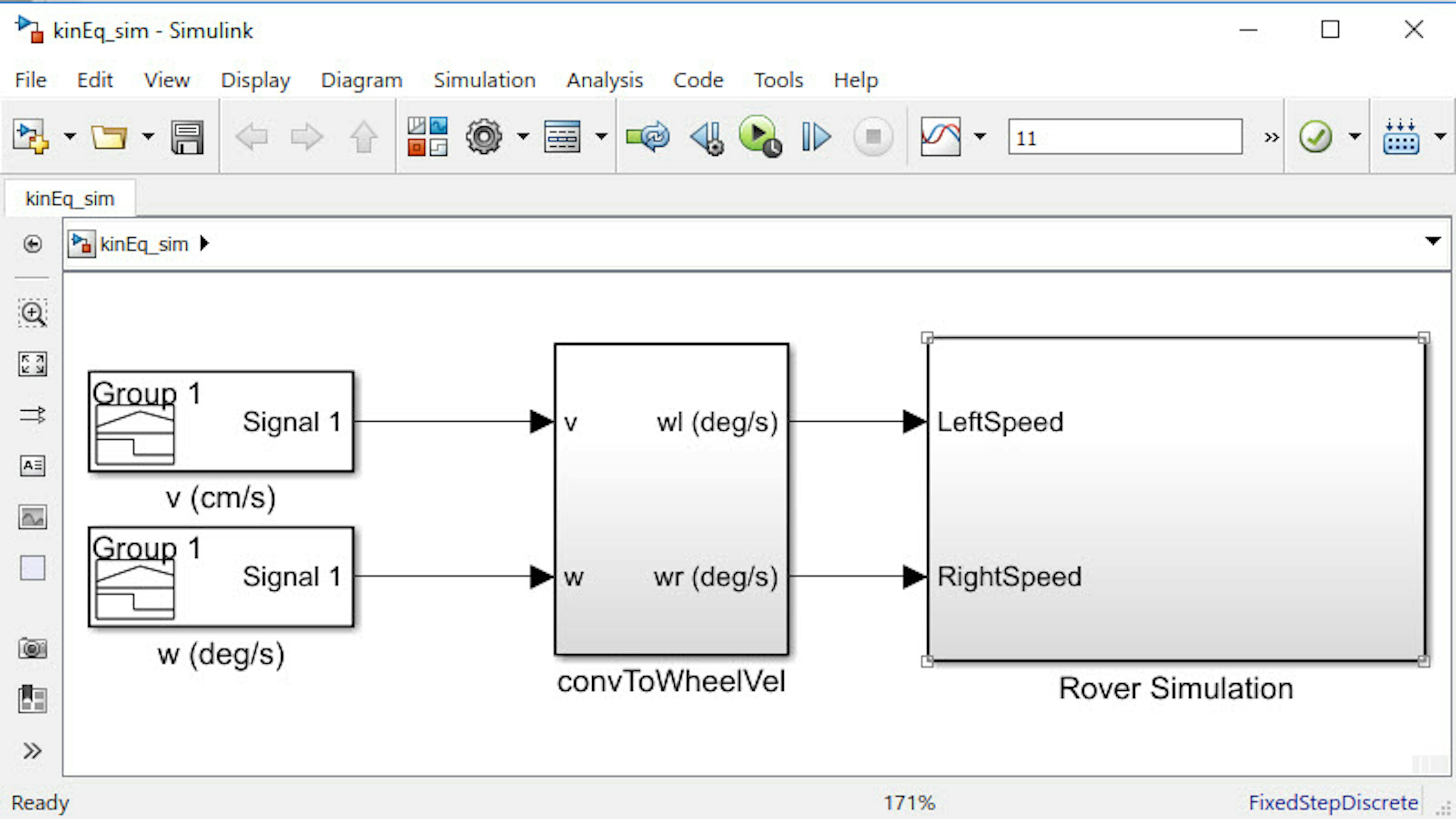Viewport: 1456px width, 819px height.
Task: Select the w (deg/s) Signal Builder block
Action: (221, 577)
